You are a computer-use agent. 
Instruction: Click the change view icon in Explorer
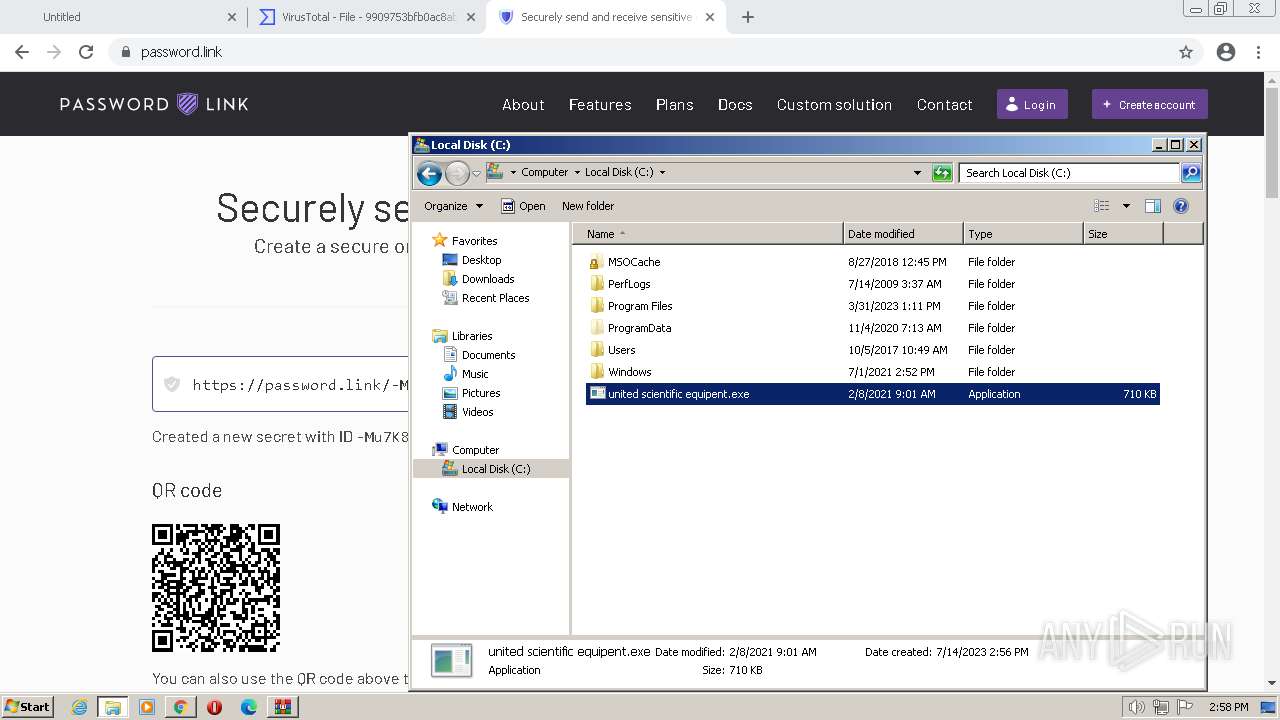tap(1102, 206)
